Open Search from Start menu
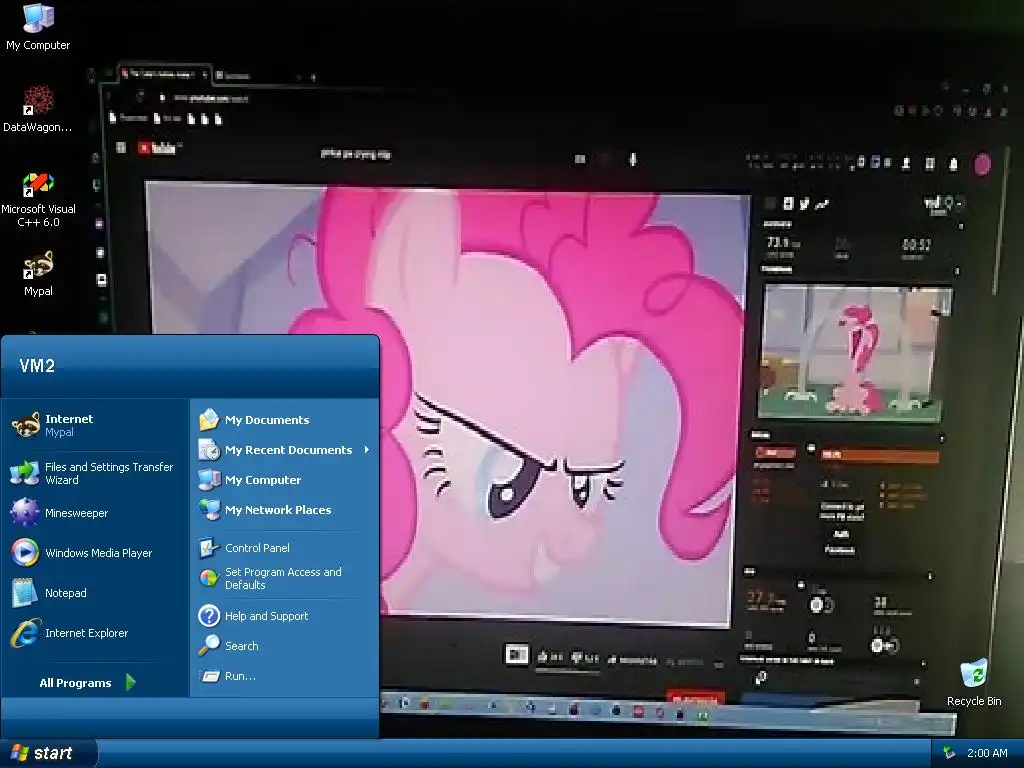1024x768 pixels. (x=284, y=645)
